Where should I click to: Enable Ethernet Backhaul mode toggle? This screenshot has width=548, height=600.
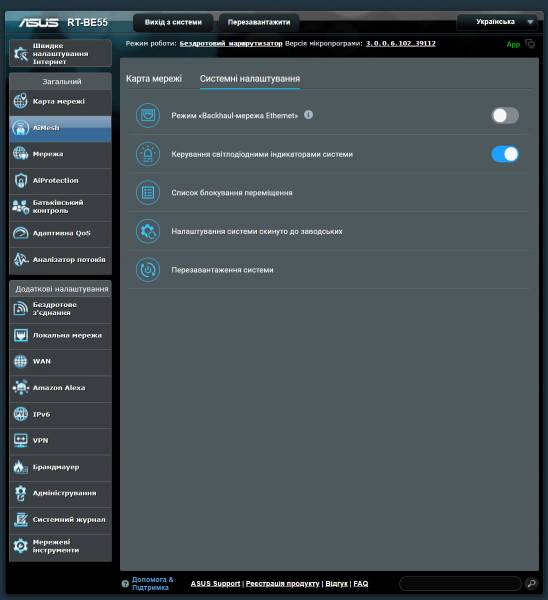coord(505,115)
